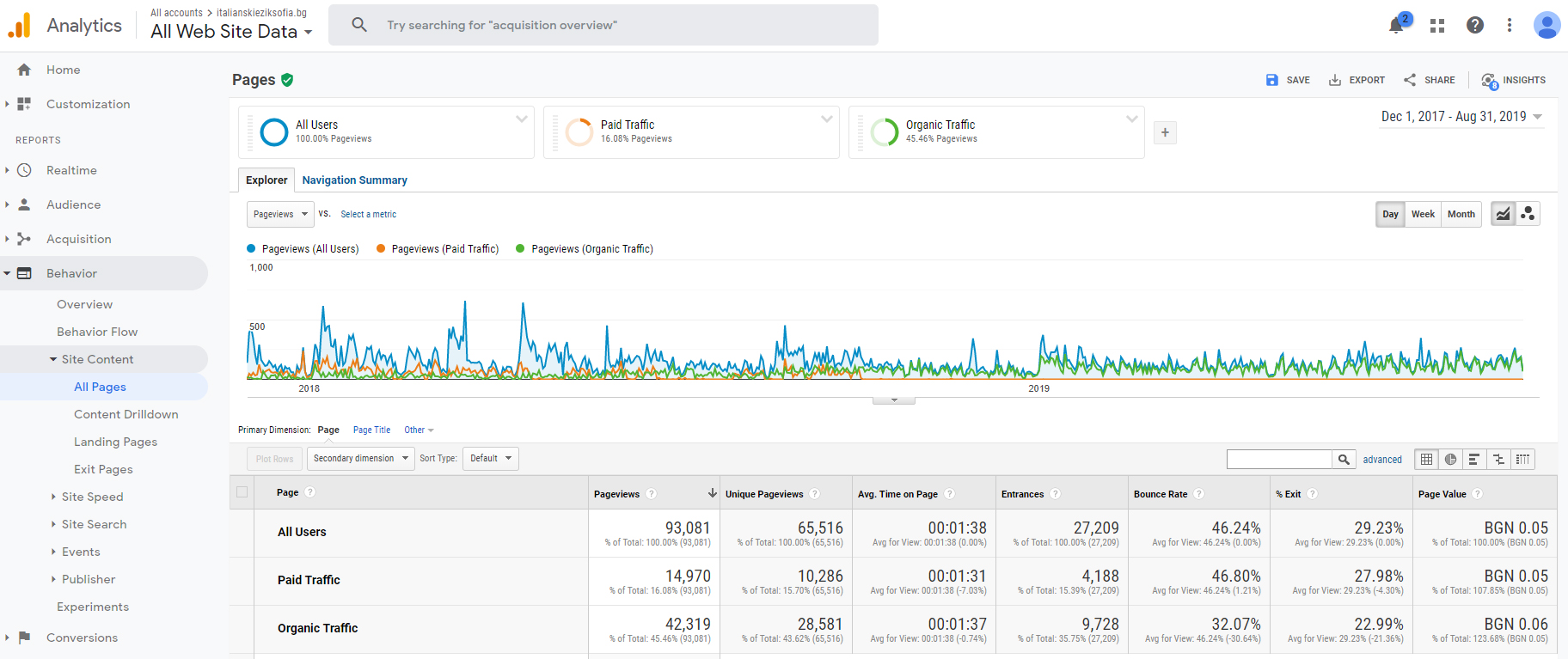Open the Secondary dimension dropdown
The width and height of the screenshot is (1568, 659).
pos(360,459)
